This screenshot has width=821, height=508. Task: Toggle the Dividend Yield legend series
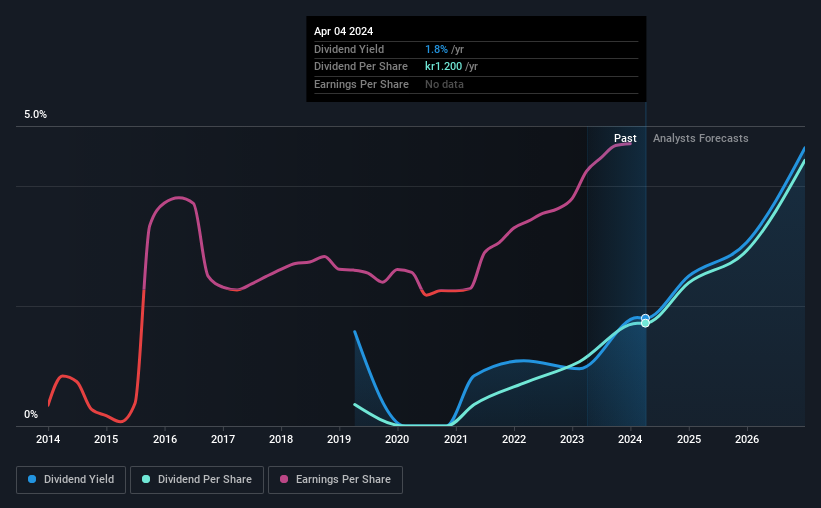pos(71,480)
